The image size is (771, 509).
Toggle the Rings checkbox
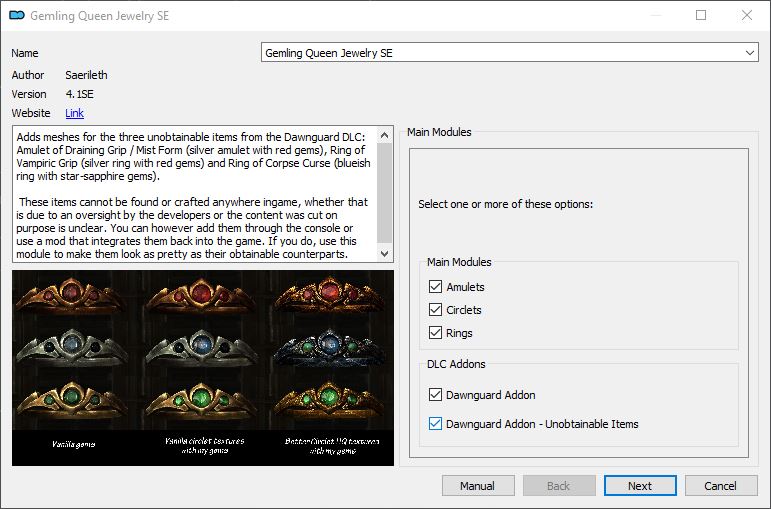pos(435,333)
